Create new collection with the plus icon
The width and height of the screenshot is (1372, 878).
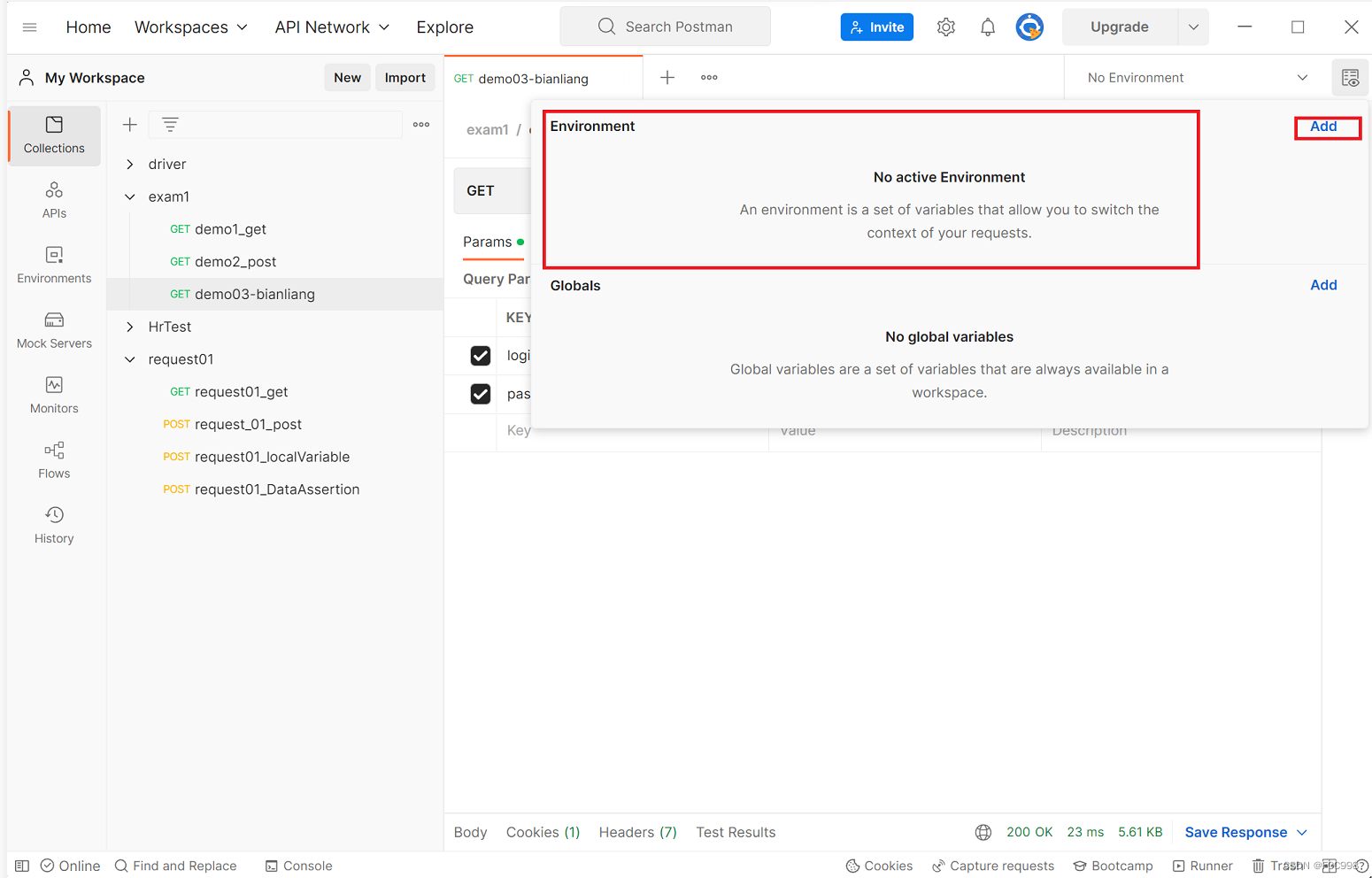tap(130, 125)
